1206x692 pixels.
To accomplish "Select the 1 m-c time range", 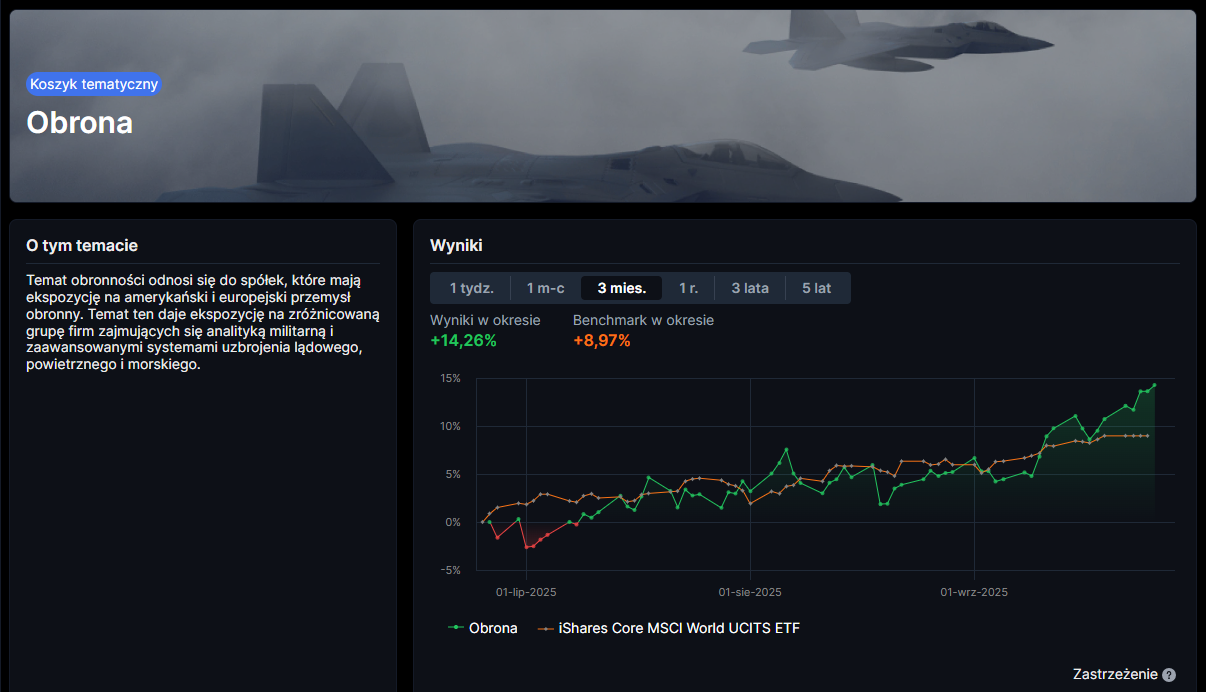I will click(546, 288).
